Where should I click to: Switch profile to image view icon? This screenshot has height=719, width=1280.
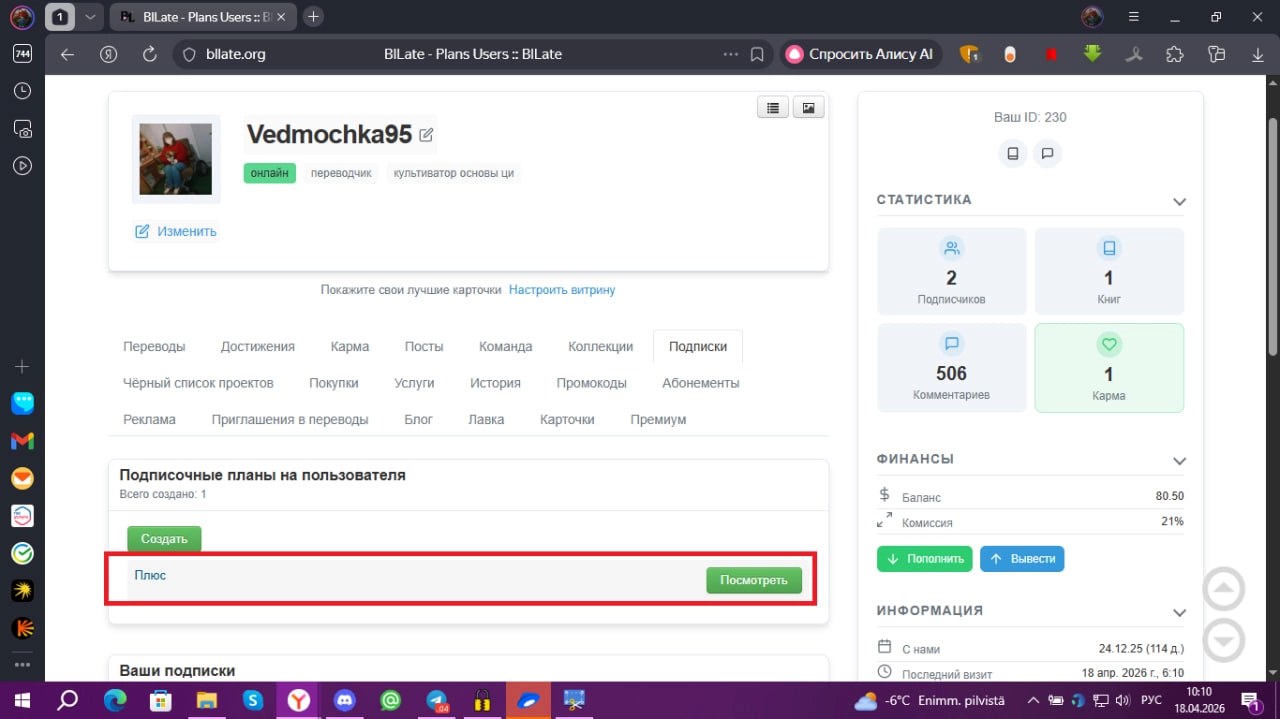(x=808, y=108)
